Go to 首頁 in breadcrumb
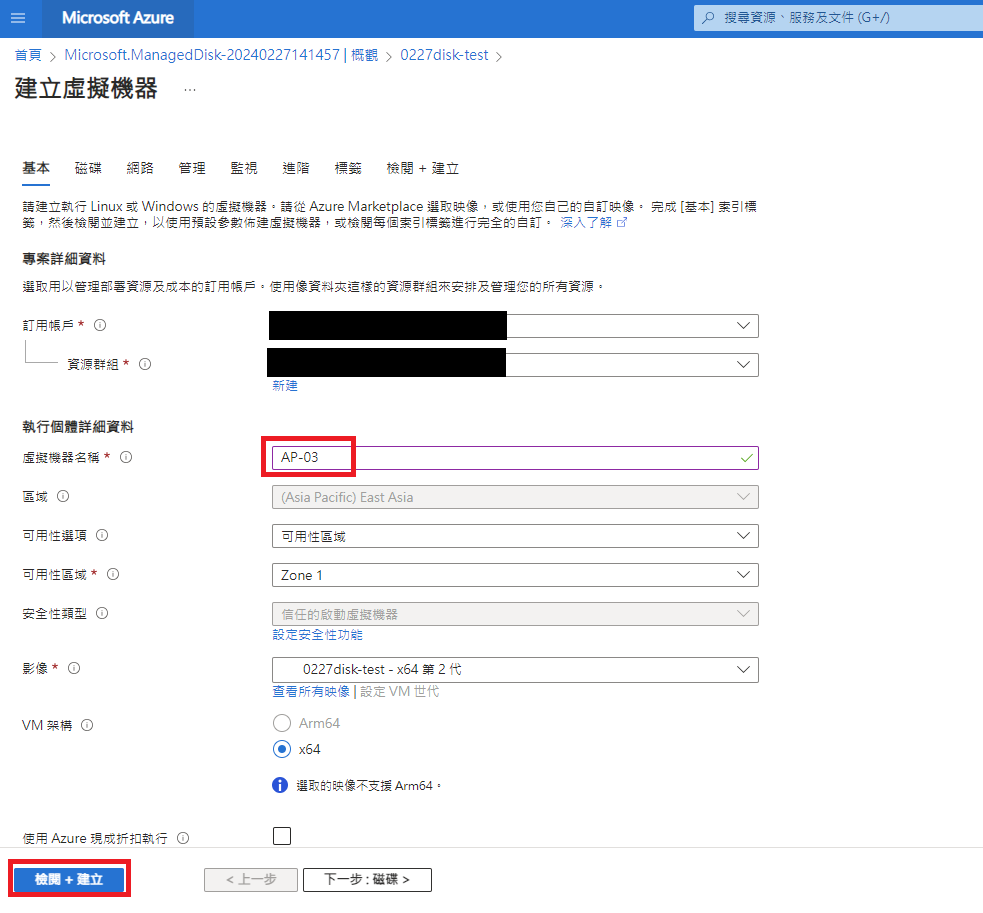983x913 pixels. pyautogui.click(x=28, y=55)
